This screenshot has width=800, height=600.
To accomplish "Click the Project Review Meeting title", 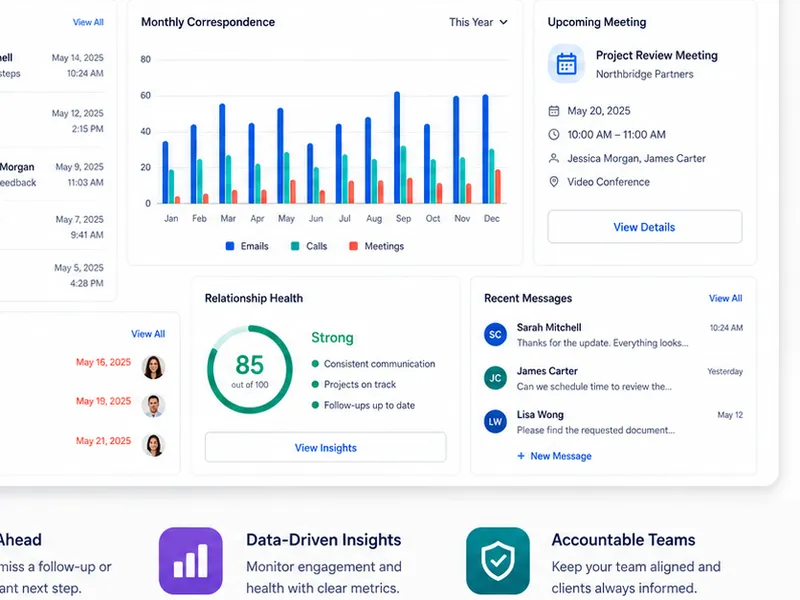I will click(657, 55).
